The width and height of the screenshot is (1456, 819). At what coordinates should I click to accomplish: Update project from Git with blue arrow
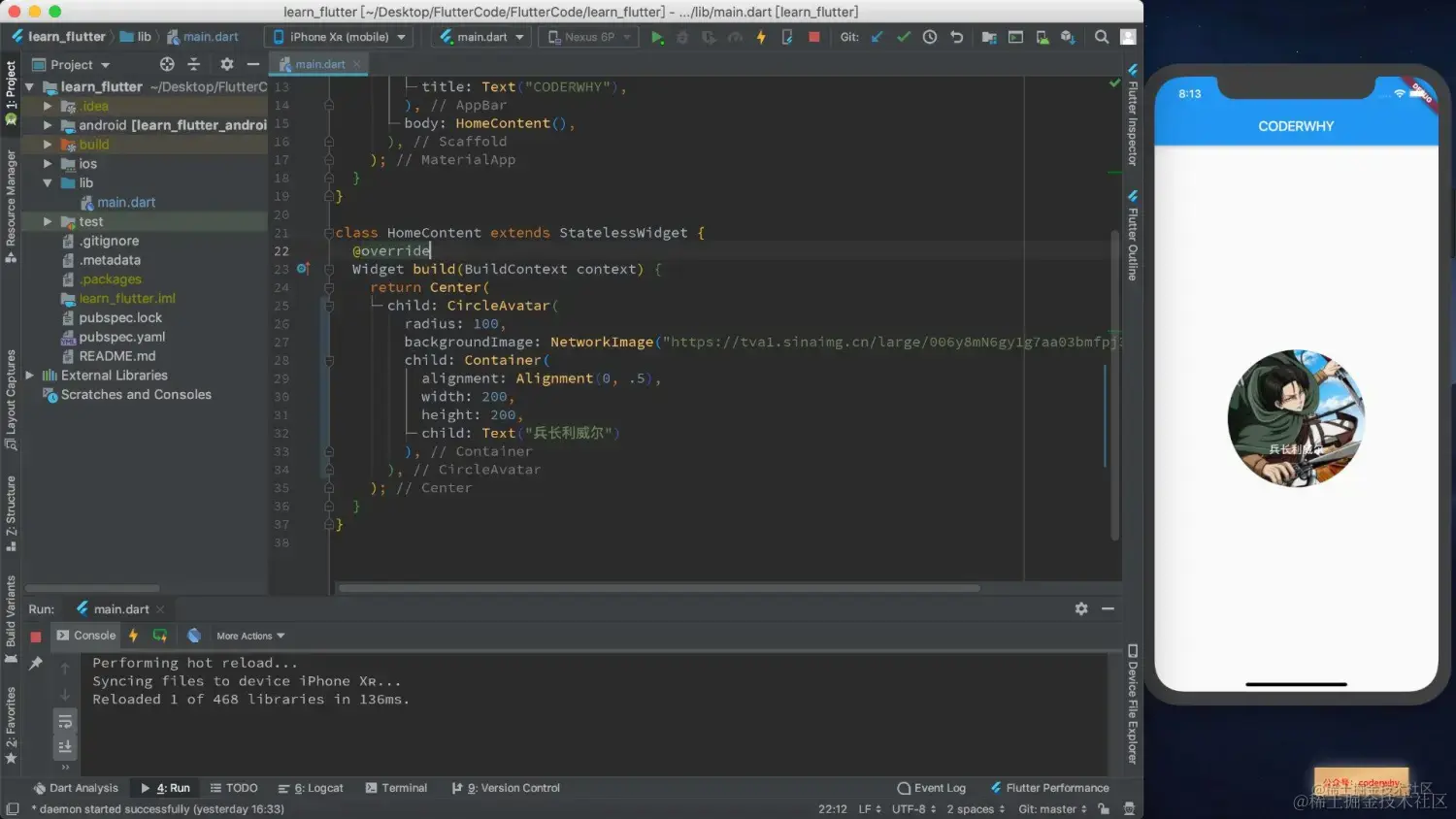[x=877, y=37]
